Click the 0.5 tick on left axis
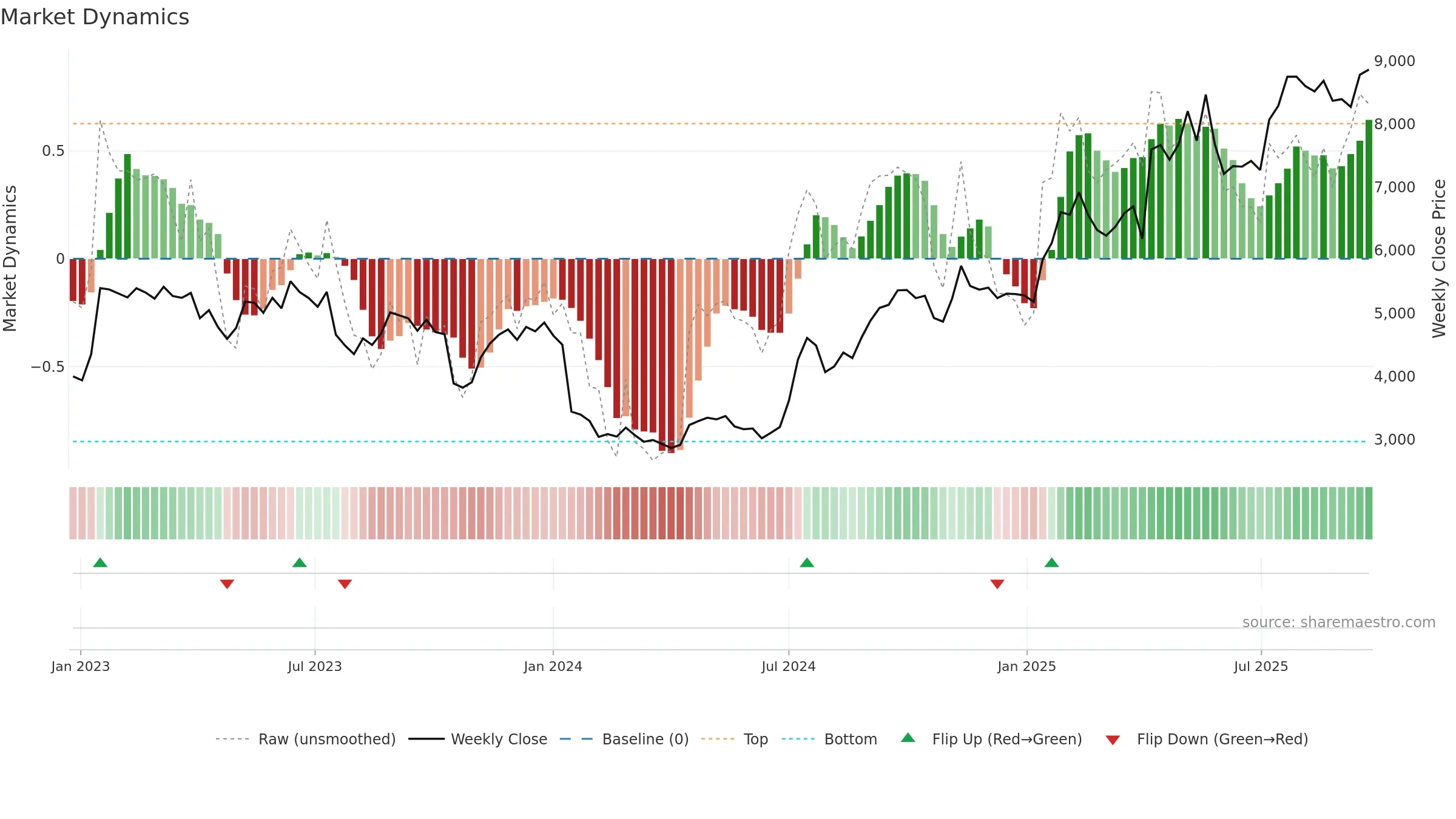 (53, 151)
